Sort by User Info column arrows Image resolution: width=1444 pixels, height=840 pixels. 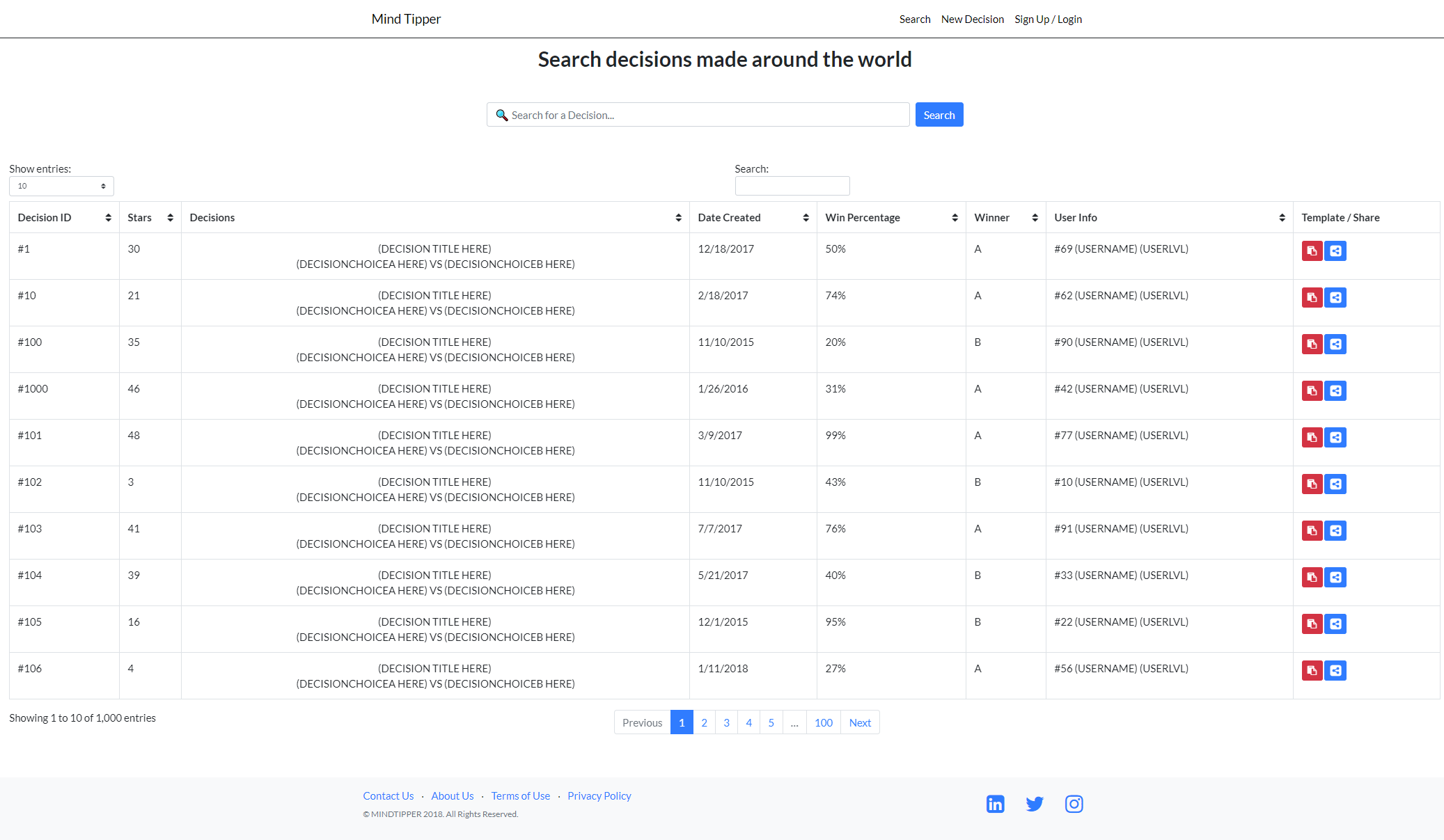click(x=1282, y=218)
